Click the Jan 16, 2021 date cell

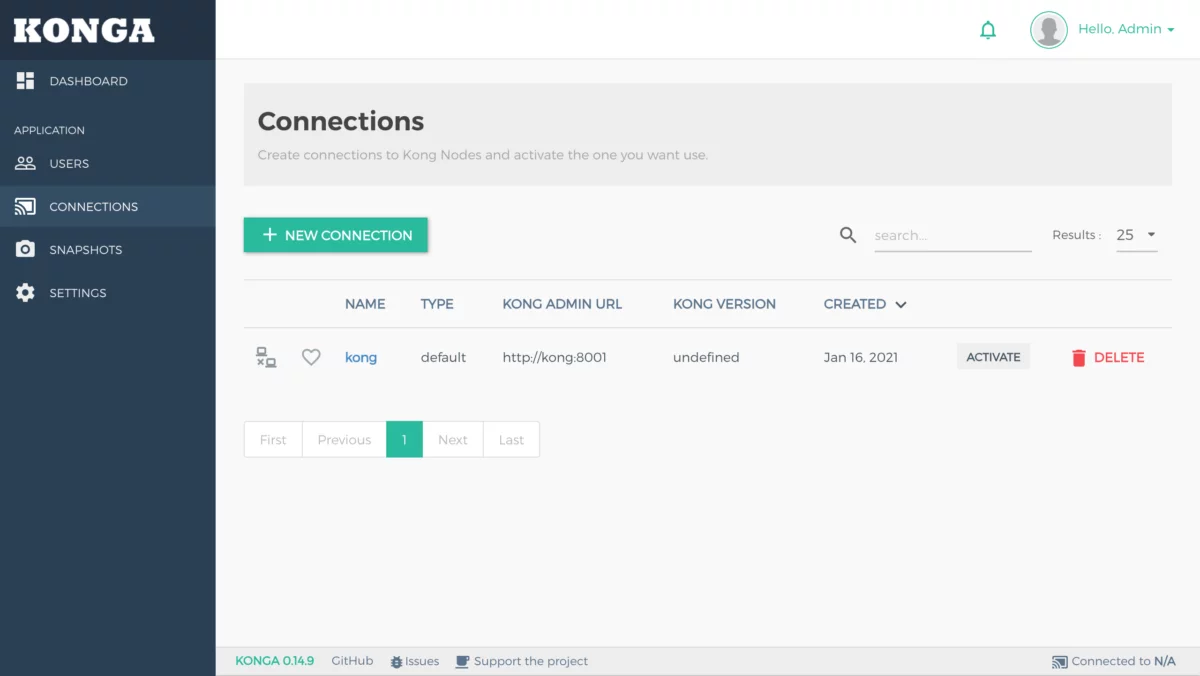click(861, 357)
